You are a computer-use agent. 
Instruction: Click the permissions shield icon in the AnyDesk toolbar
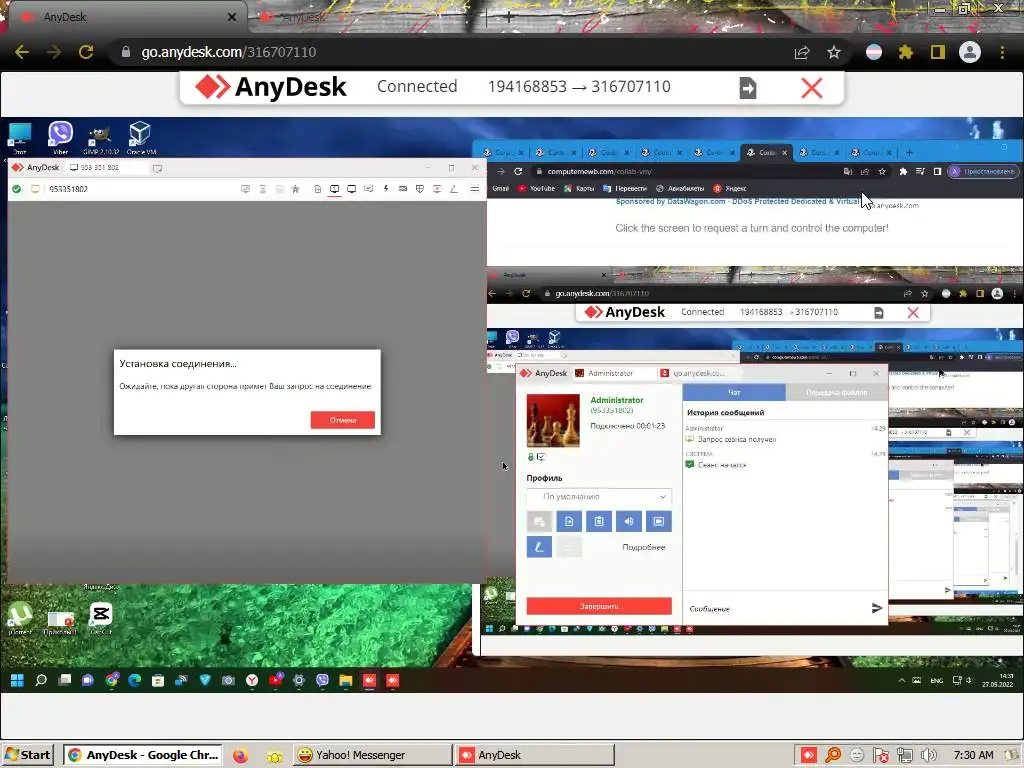[x=420, y=189]
